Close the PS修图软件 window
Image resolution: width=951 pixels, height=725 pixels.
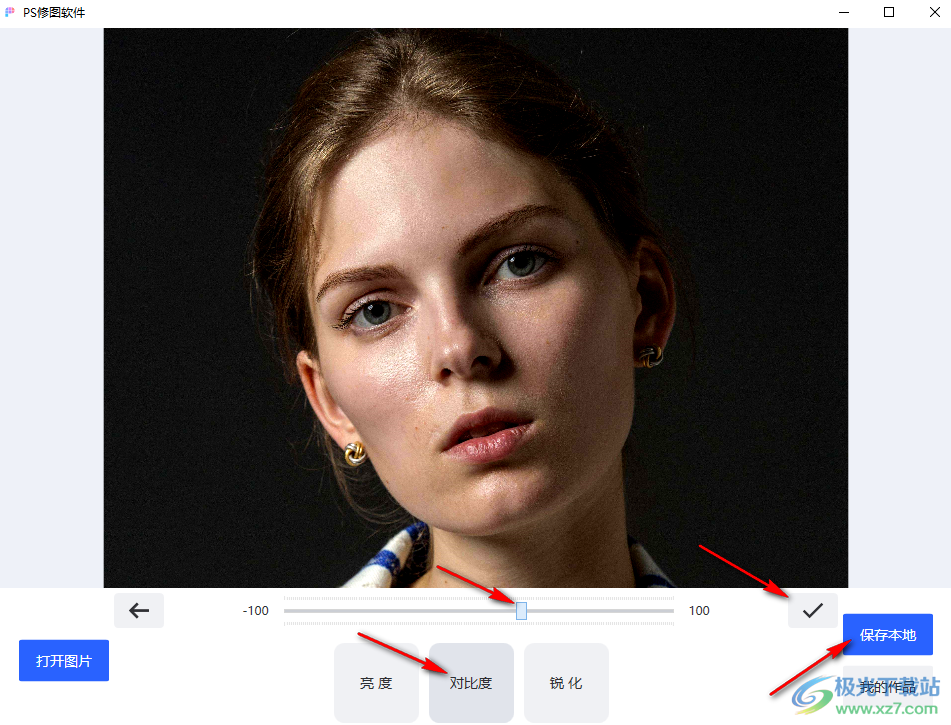(x=935, y=12)
